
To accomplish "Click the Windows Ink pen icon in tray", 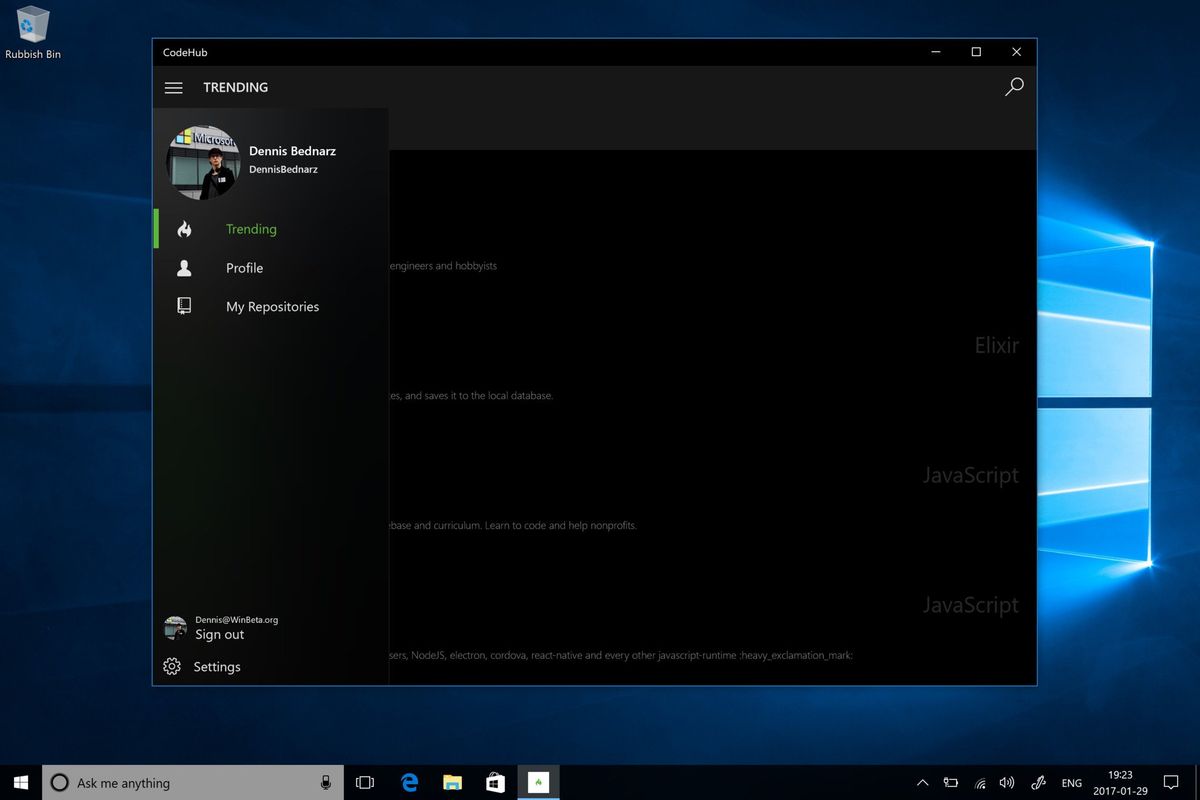I will [1038, 782].
